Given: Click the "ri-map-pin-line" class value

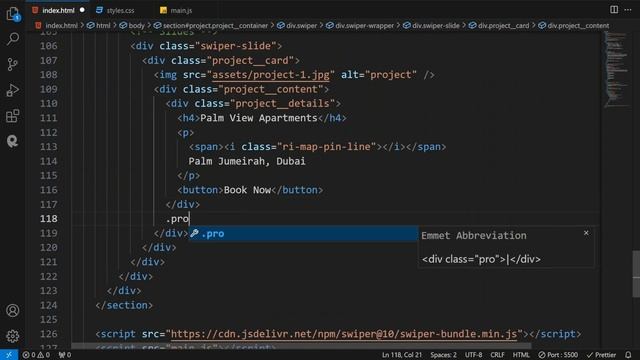Looking at the screenshot, I should click(x=326, y=147).
